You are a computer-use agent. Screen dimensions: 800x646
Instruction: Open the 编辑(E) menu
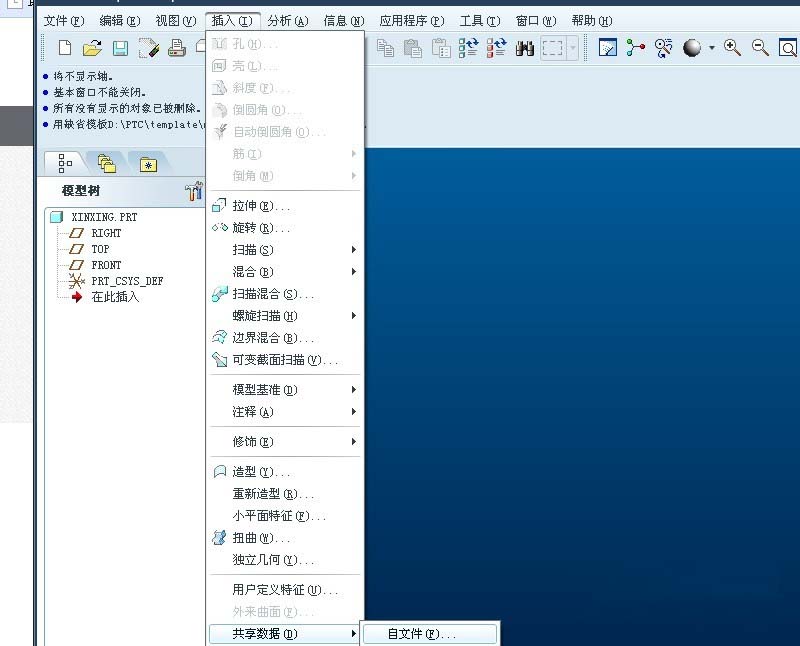pos(120,21)
